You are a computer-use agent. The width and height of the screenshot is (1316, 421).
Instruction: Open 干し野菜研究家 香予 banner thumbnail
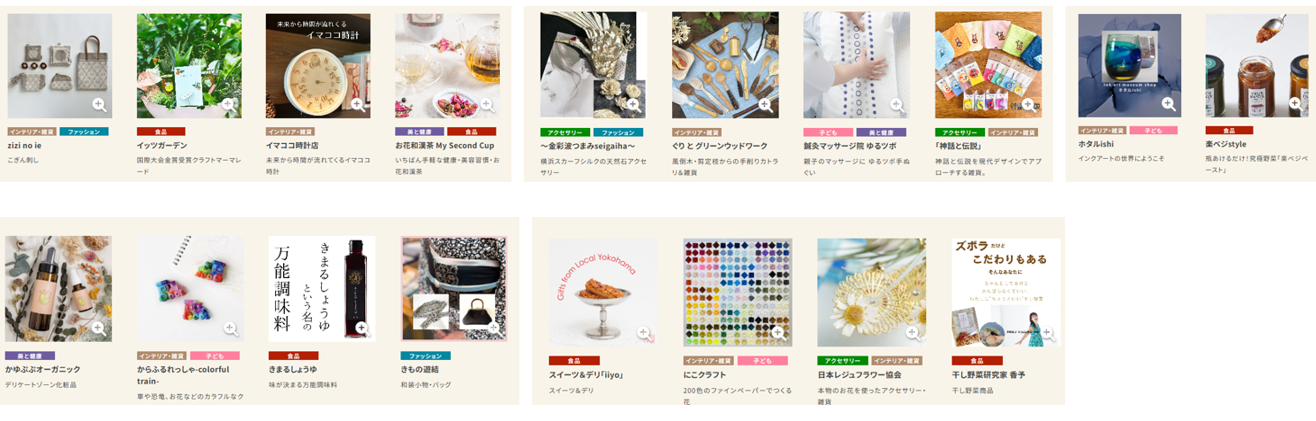point(1006,293)
